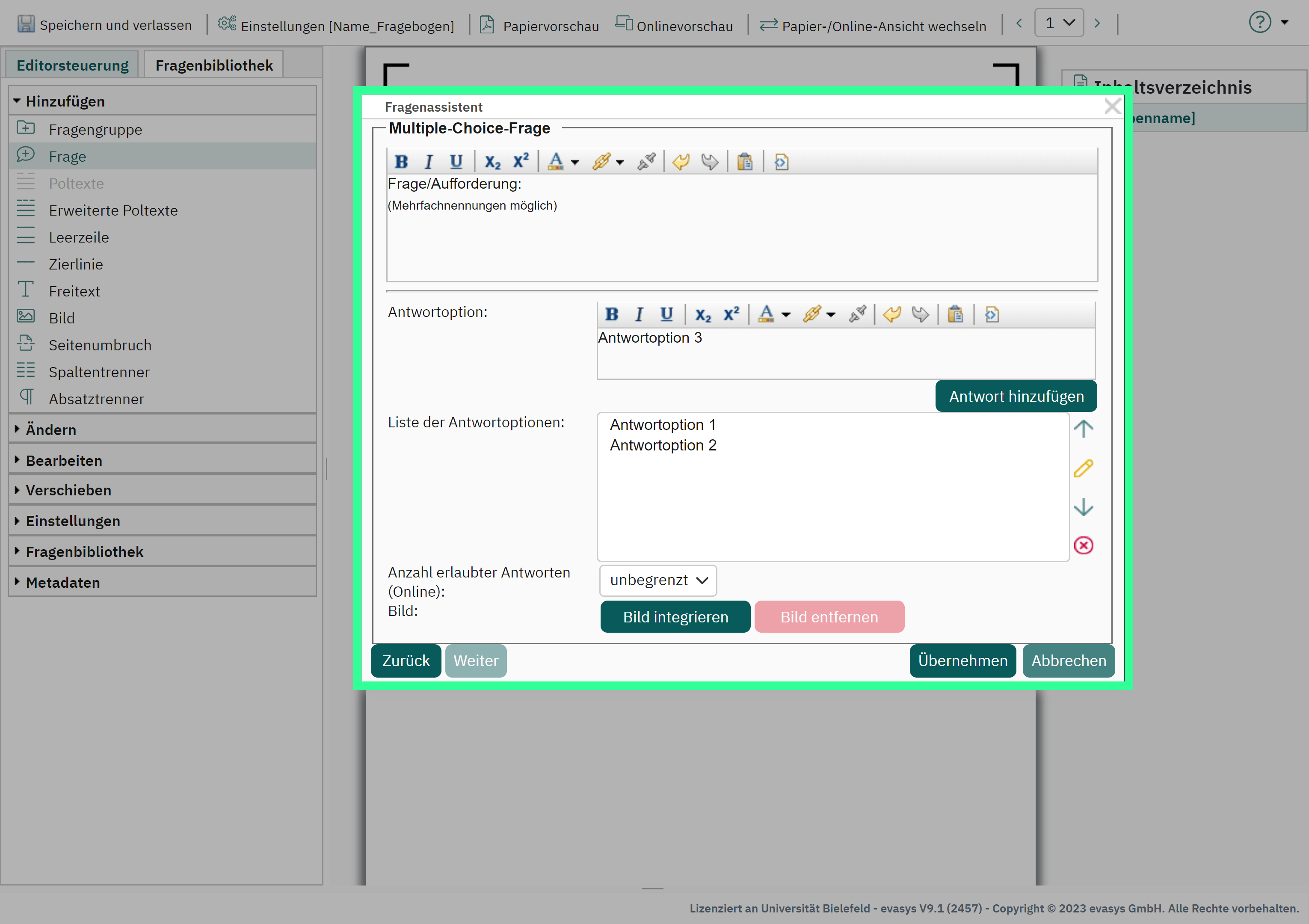Click Antwort hinzufügen button
Viewport: 1309px width, 924px height.
point(1016,396)
